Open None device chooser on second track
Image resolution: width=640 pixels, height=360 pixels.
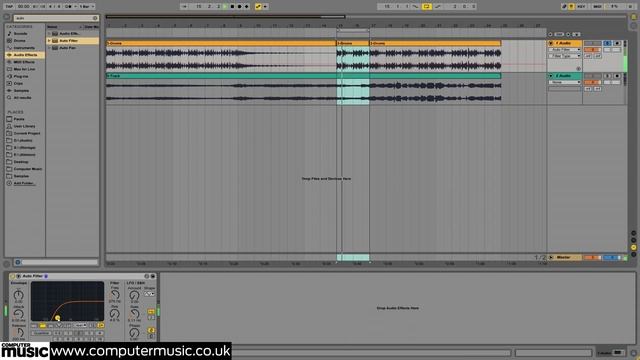pos(564,82)
